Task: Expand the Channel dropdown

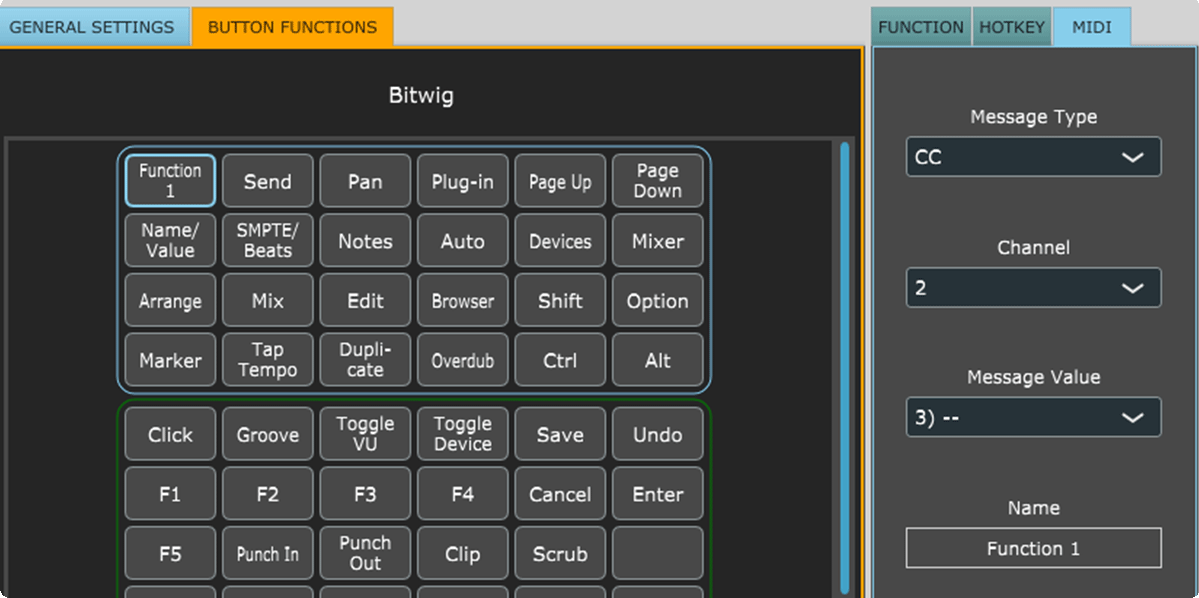Action: pos(1032,287)
